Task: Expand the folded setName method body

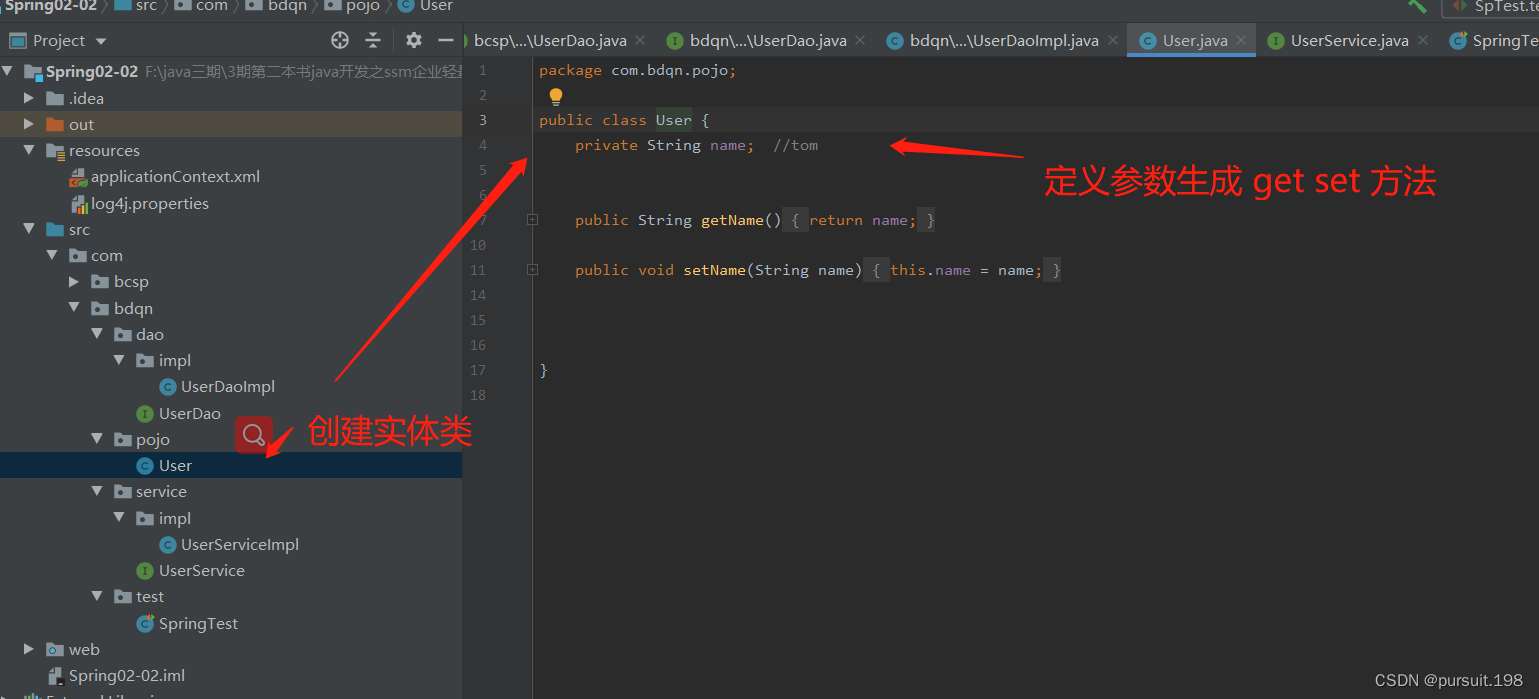Action: pos(533,270)
